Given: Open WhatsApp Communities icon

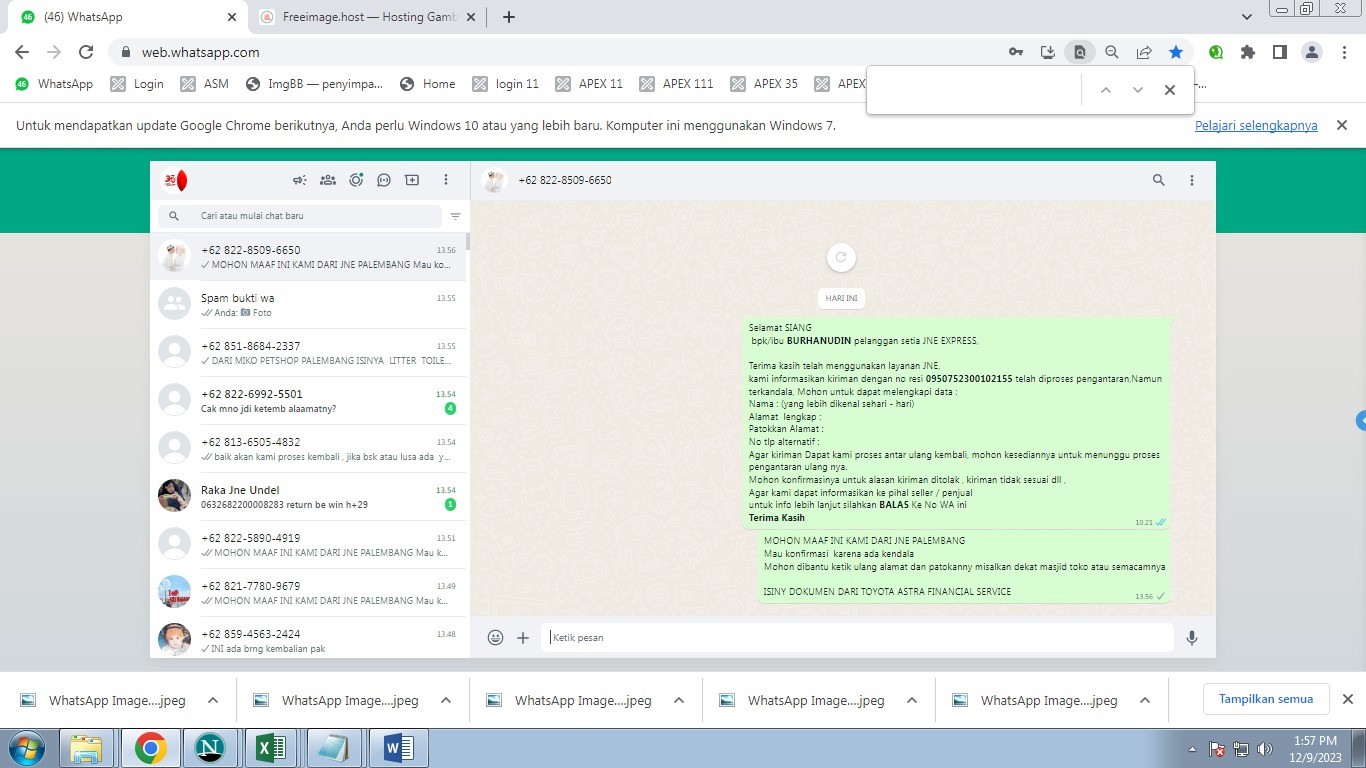Looking at the screenshot, I should (x=327, y=180).
